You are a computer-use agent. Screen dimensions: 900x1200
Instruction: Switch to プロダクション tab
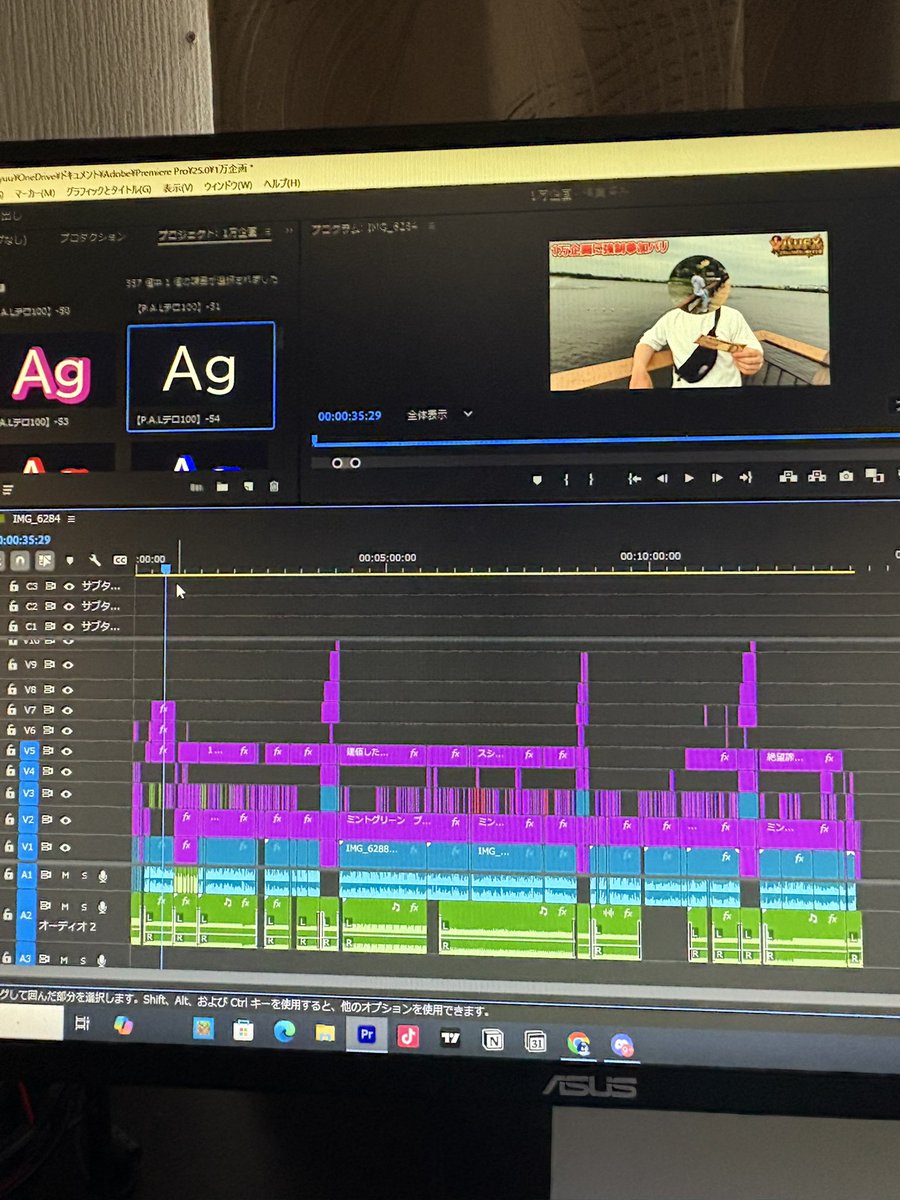tap(92, 237)
